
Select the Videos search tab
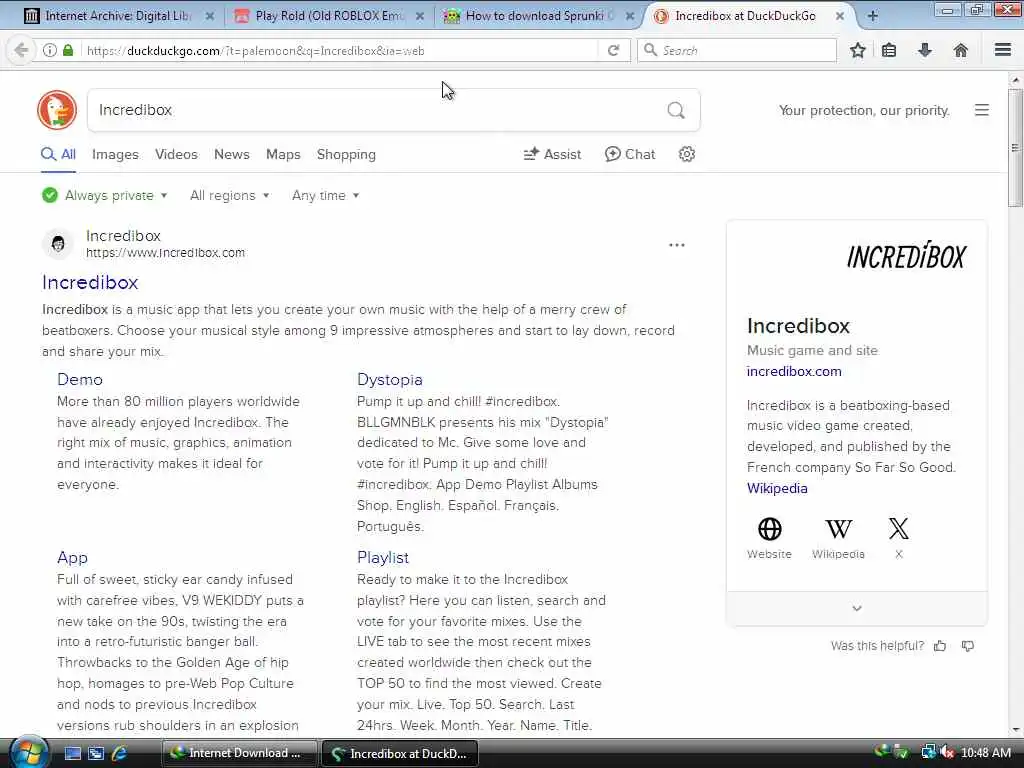[176, 155]
